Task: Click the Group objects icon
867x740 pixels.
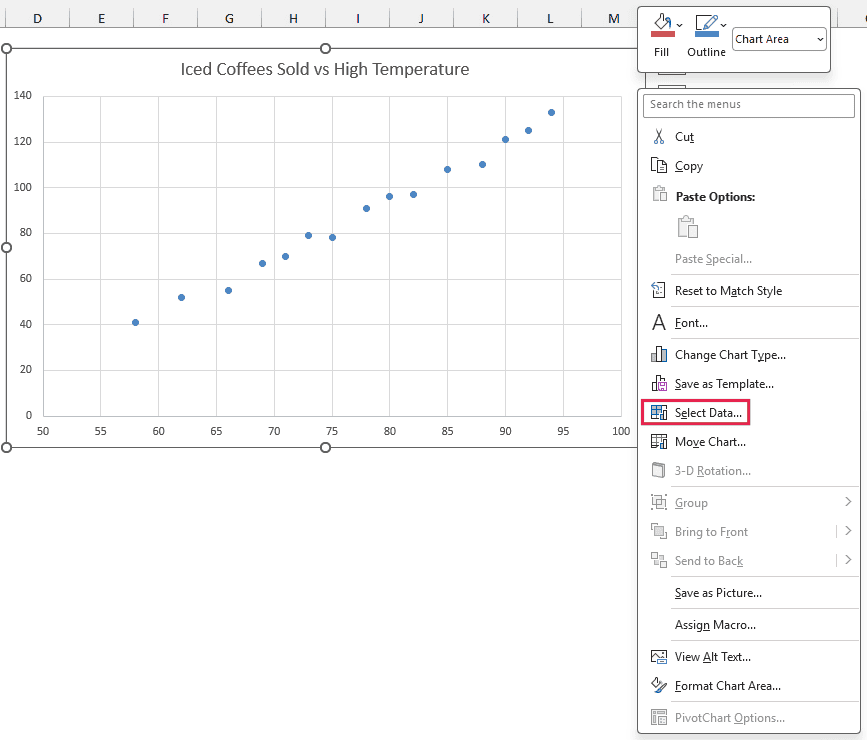Action: point(659,502)
